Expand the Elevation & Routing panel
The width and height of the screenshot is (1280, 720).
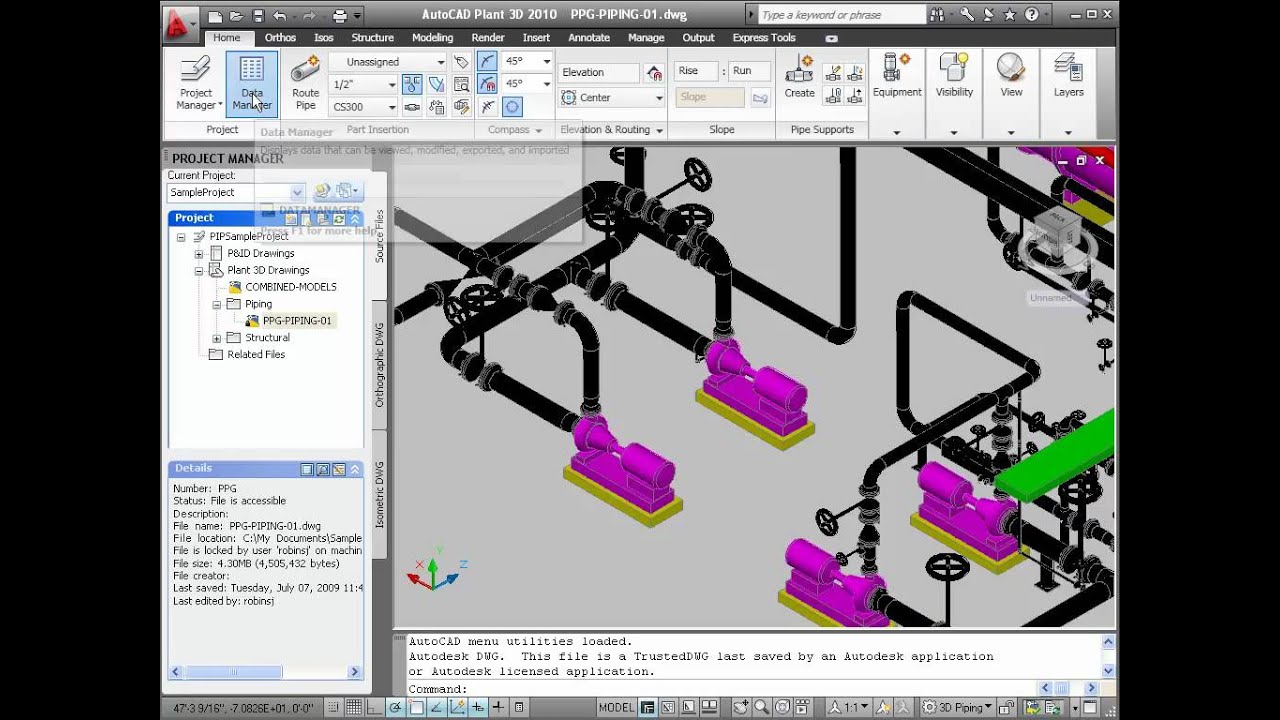(612, 130)
